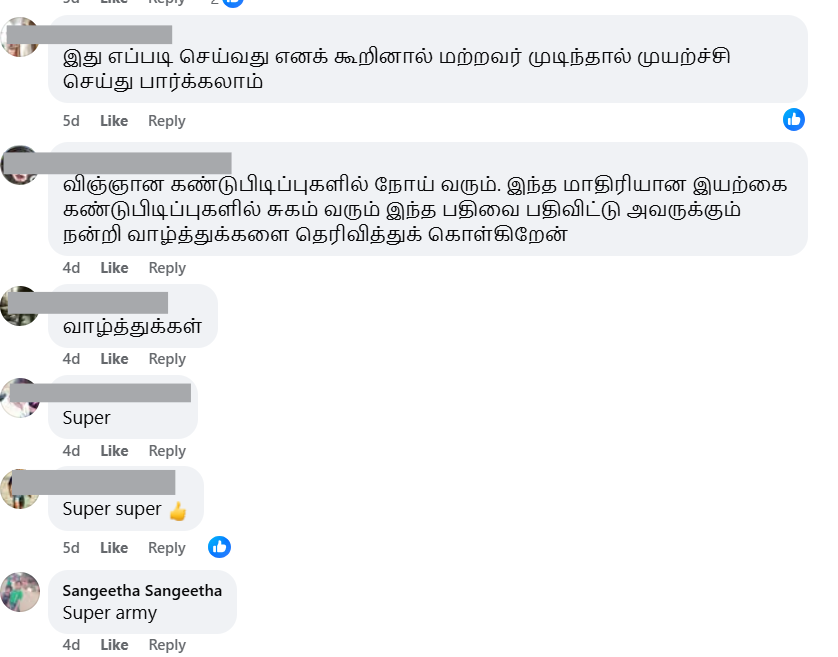Open the avatar beside the "விஞ்ஞான" long comment
This screenshot has width=838, height=657.
[x=20, y=165]
